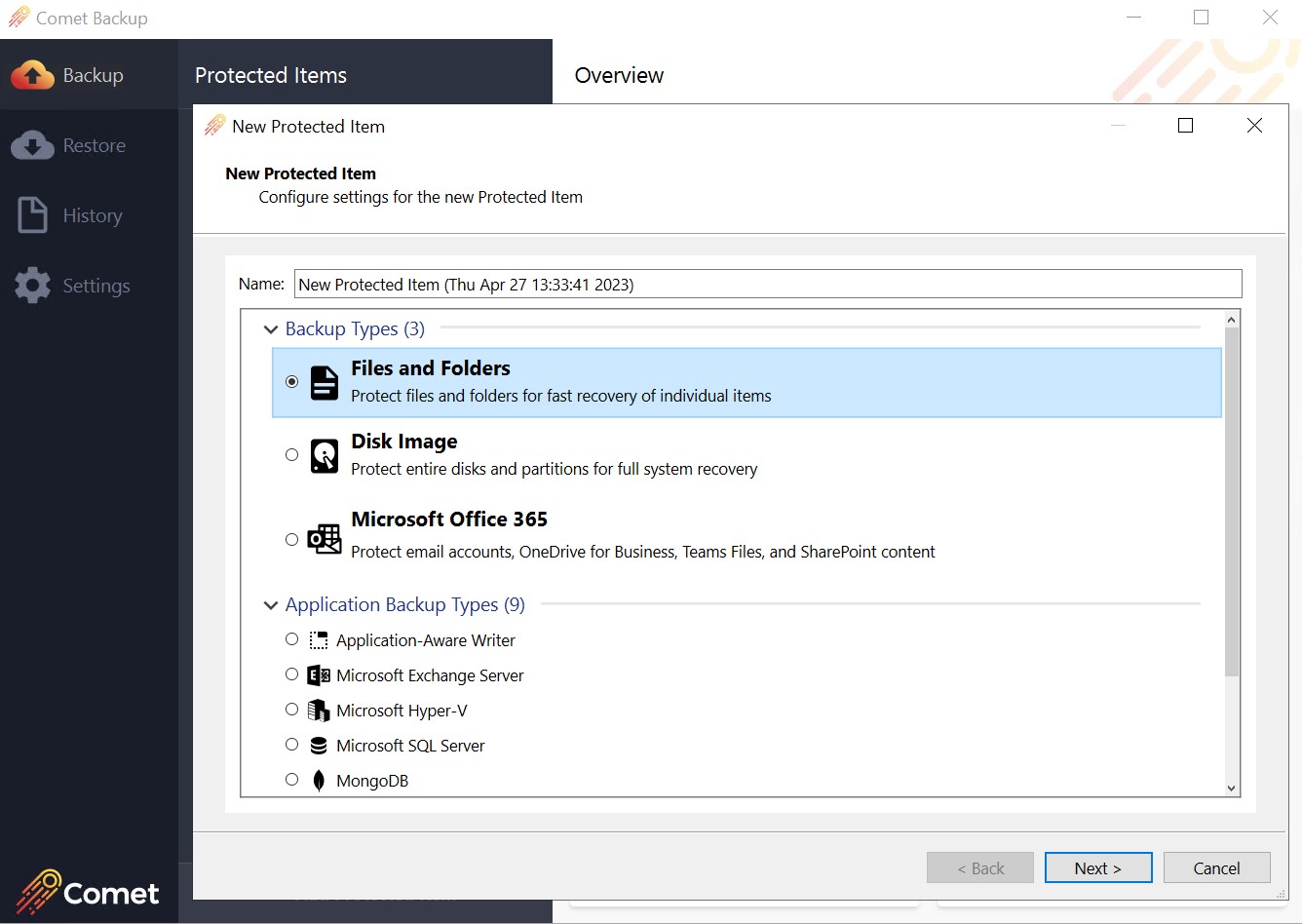Click 'Protect email accounts, OneDrive' description text
This screenshot has height=924, width=1302.
[x=643, y=552]
